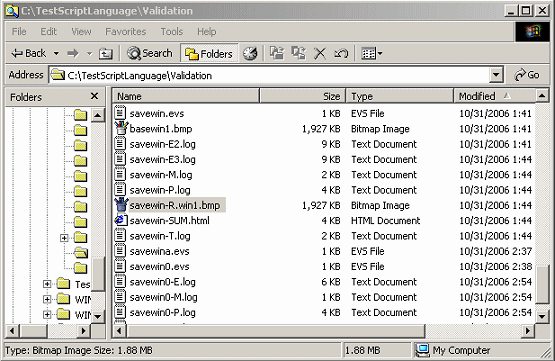Image resolution: width=555 pixels, height=361 pixels.
Task: Click the Move To toolbar icon
Action: point(277,53)
